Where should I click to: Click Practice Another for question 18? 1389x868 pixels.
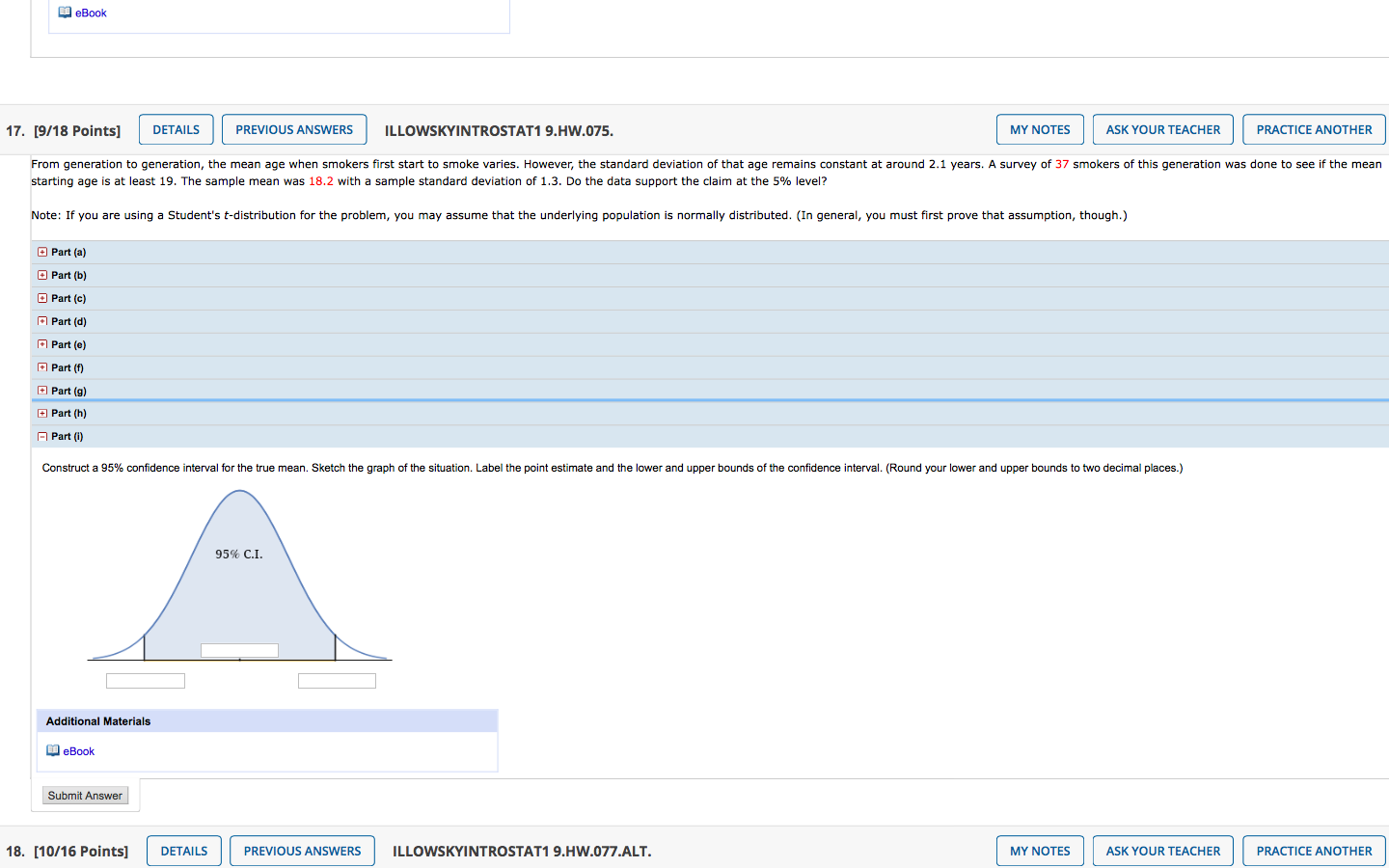tap(1314, 851)
